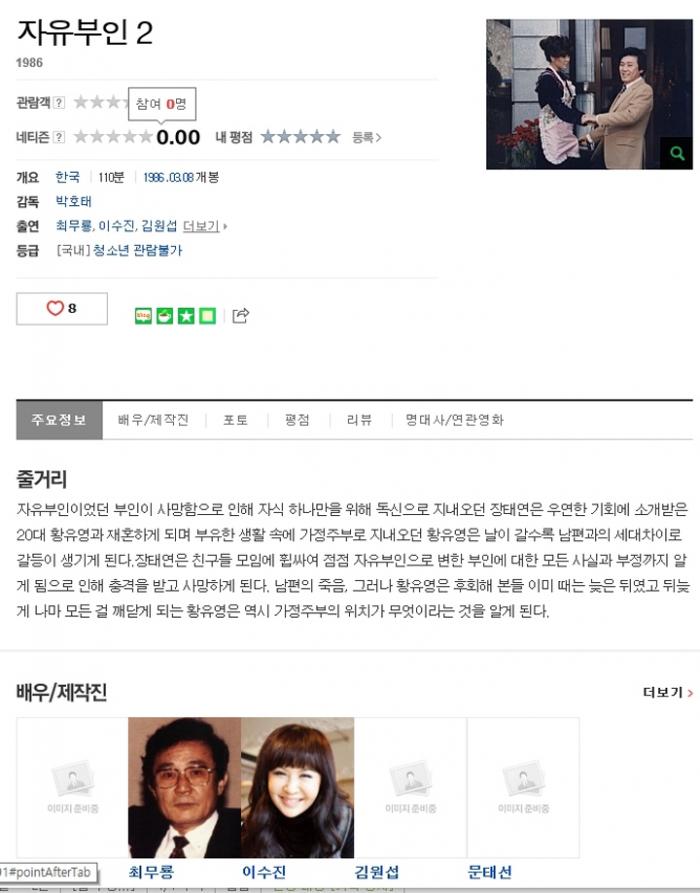Open director 박호태 link

73,201
